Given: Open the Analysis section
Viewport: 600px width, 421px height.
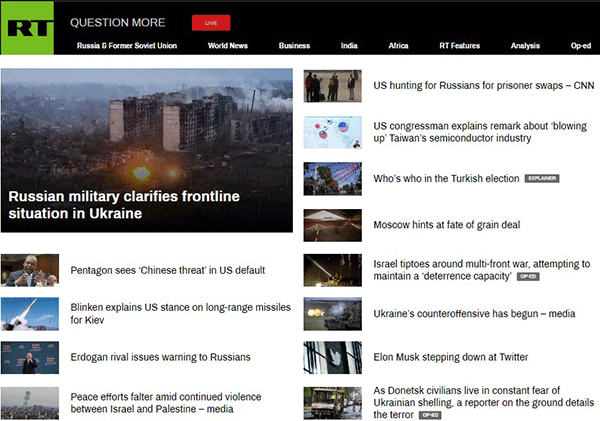Looking at the screenshot, I should coord(525,46).
